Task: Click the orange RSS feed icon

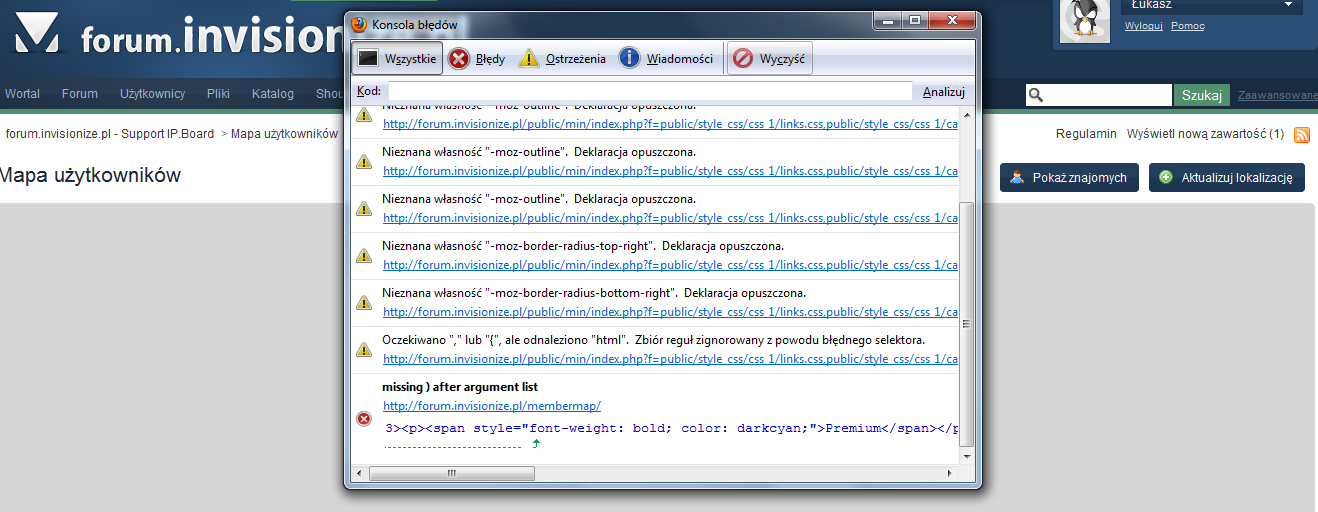Action: click(1302, 134)
